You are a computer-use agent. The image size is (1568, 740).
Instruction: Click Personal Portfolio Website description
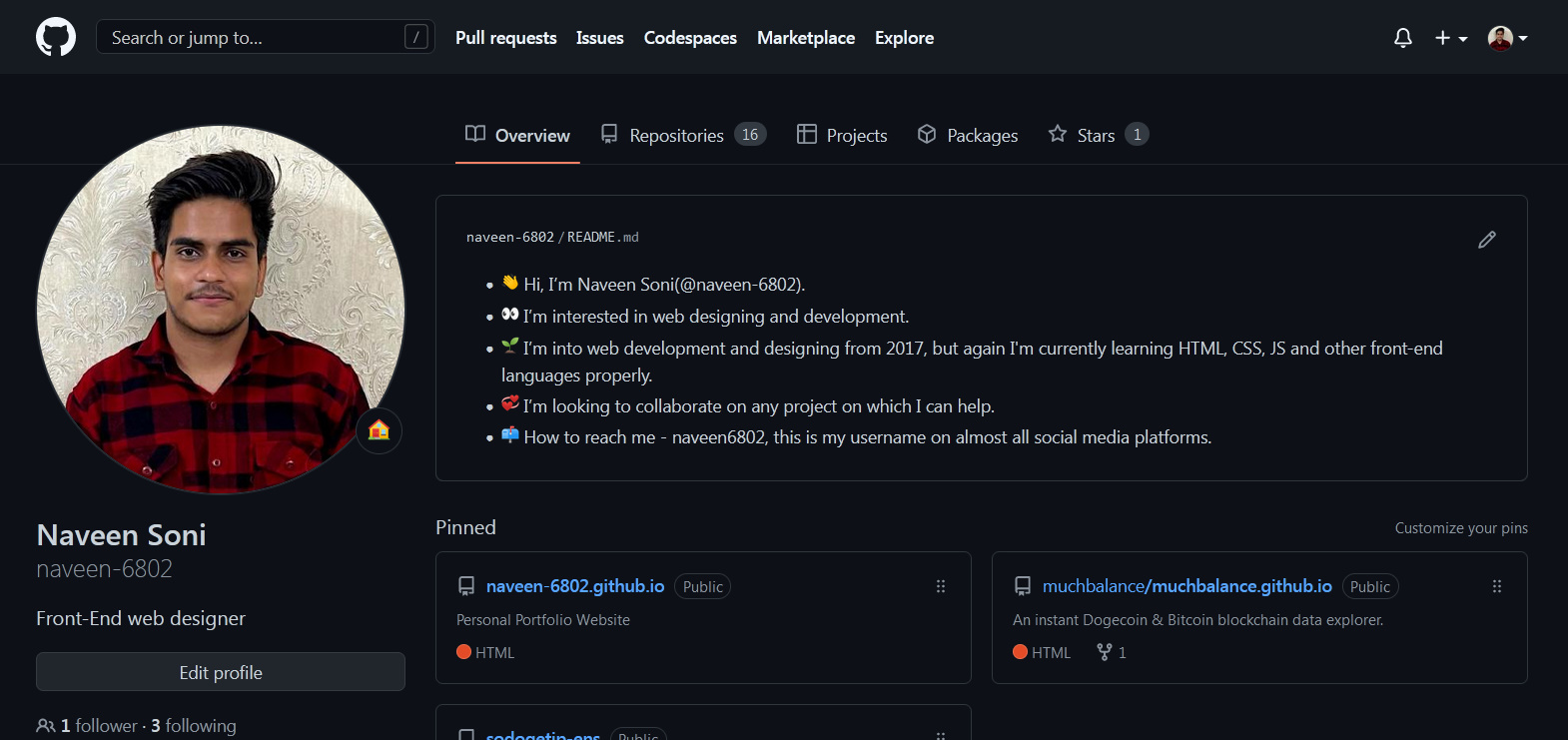543,620
